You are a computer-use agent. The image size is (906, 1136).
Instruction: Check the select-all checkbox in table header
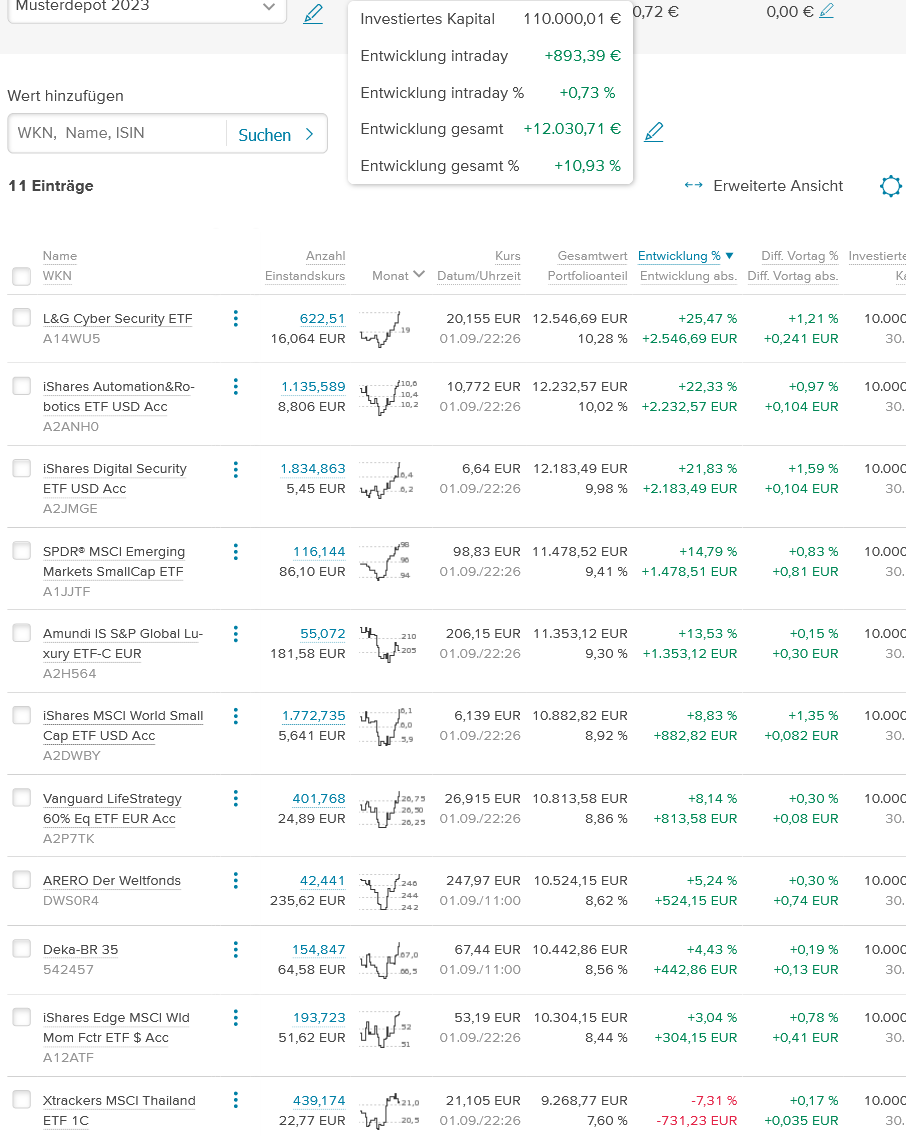(21, 276)
